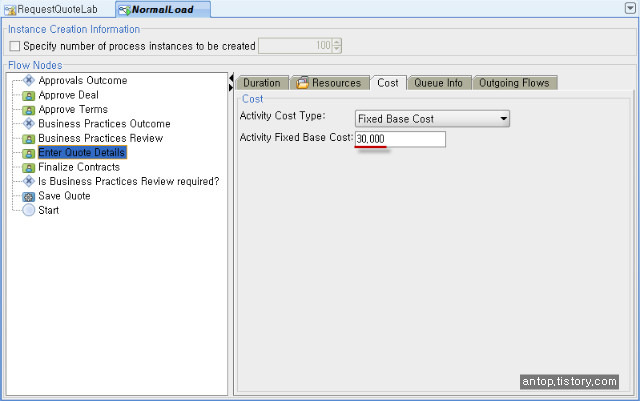The height and width of the screenshot is (401, 640).
Task: Click the Finalize Contracts task icon
Action: click(29, 168)
